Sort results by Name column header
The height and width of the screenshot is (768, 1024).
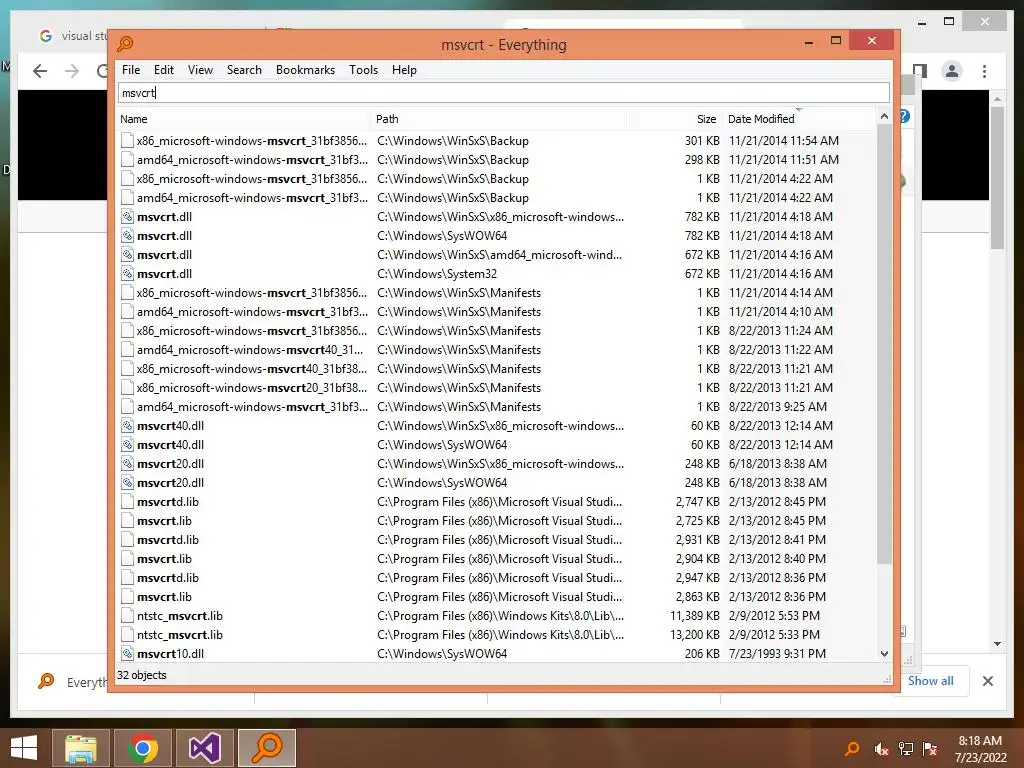click(244, 119)
